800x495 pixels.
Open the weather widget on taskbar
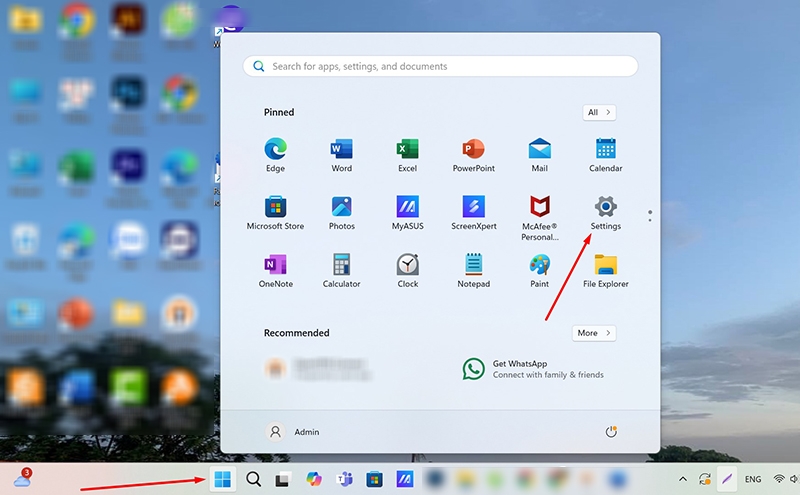pyautogui.click(x=22, y=478)
